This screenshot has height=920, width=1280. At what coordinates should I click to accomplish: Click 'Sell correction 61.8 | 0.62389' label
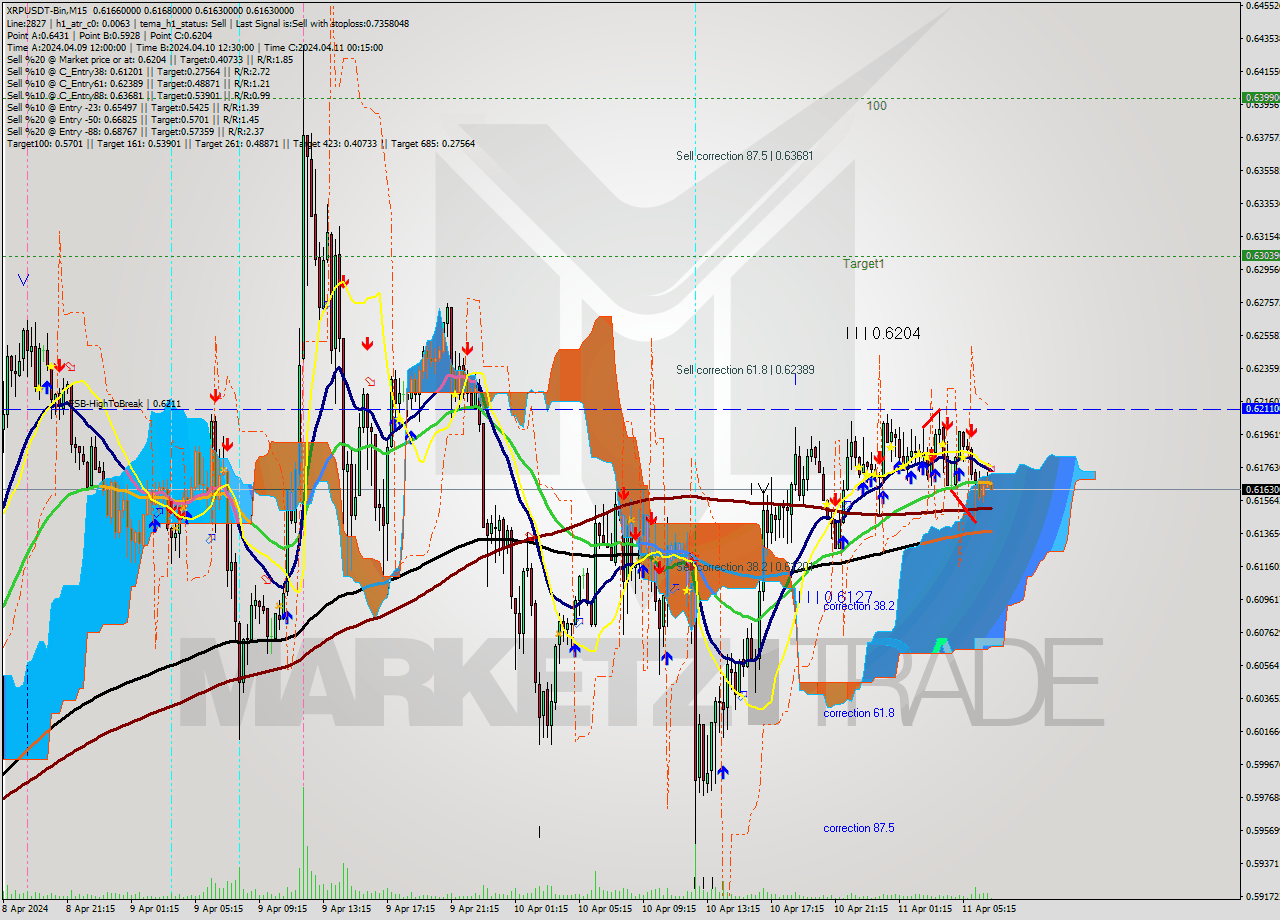click(x=744, y=370)
